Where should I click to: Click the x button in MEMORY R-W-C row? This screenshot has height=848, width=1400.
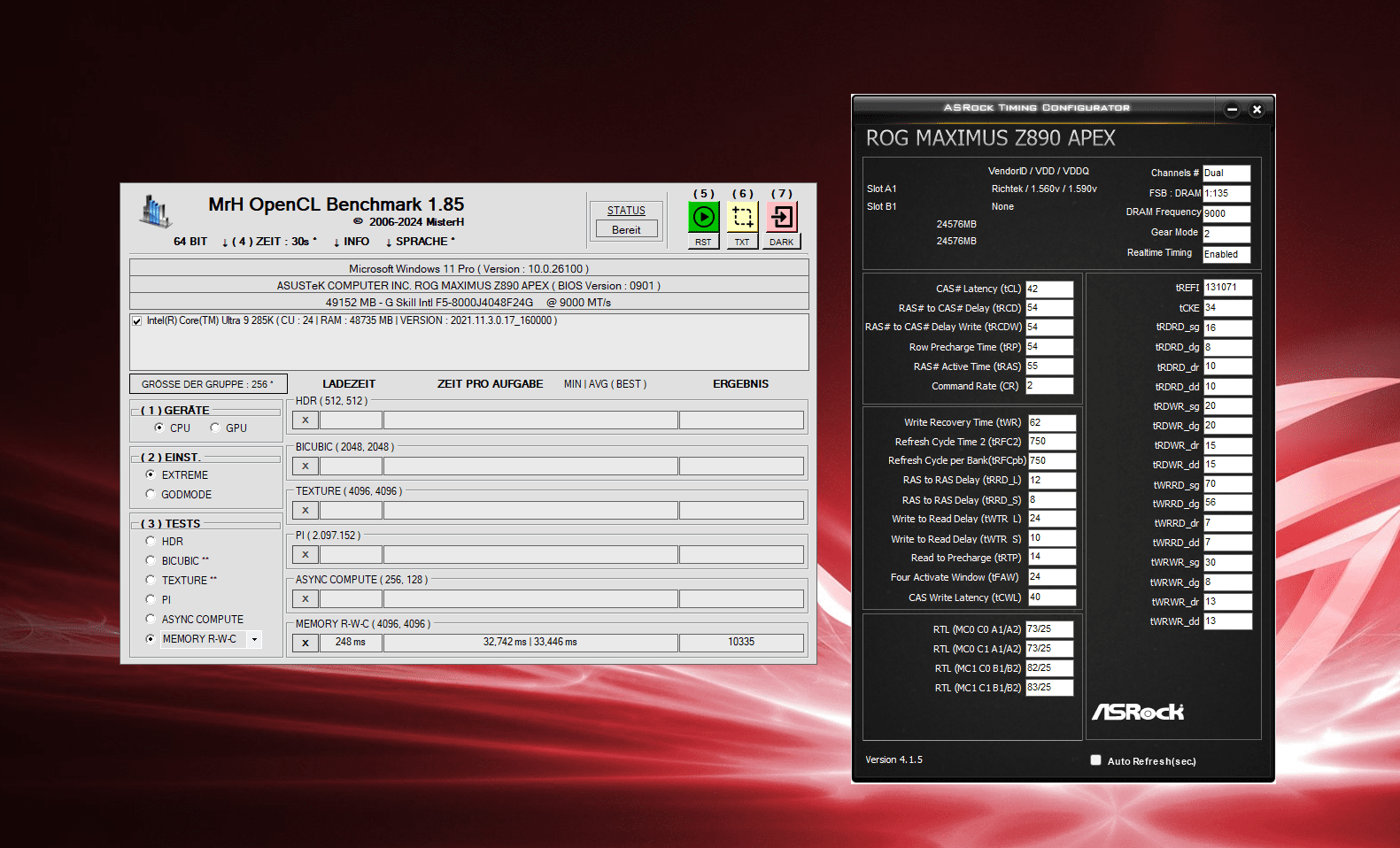click(306, 643)
